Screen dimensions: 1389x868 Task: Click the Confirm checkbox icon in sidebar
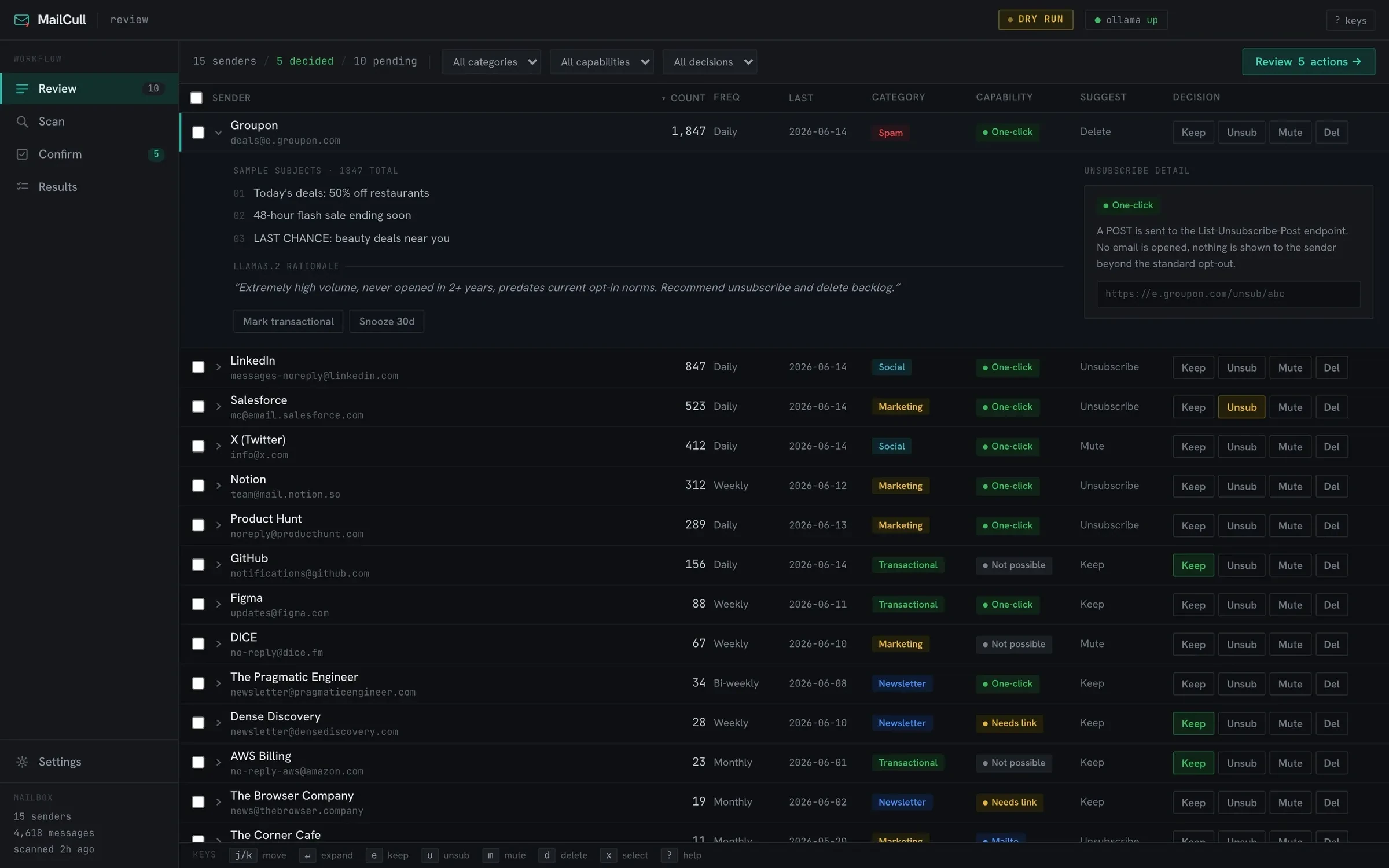click(x=22, y=154)
